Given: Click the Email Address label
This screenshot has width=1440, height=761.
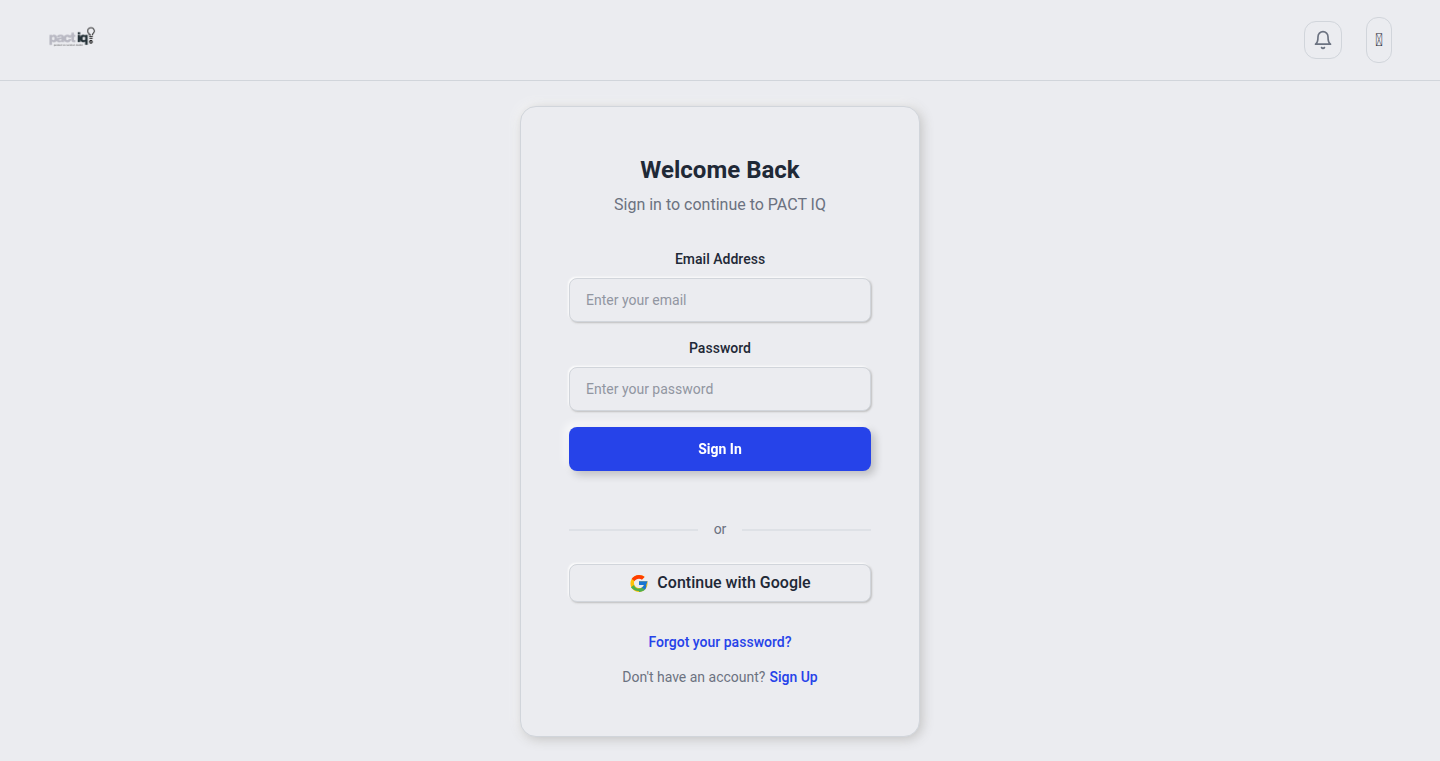Looking at the screenshot, I should [x=720, y=259].
